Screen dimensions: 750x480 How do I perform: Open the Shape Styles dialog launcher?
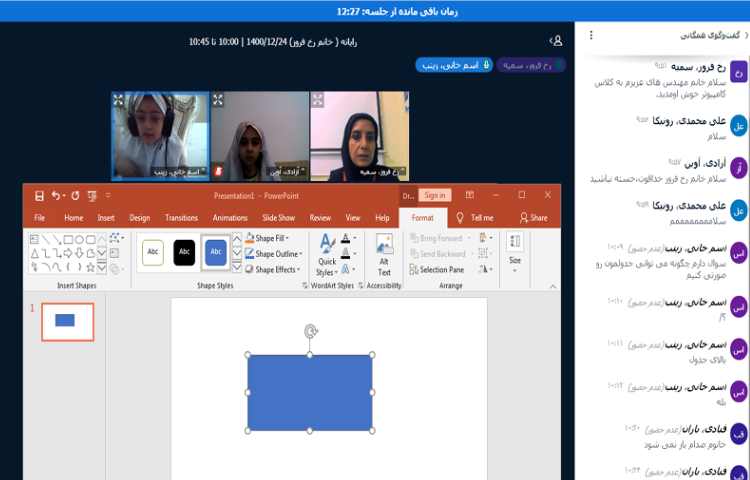pyautogui.click(x=305, y=285)
